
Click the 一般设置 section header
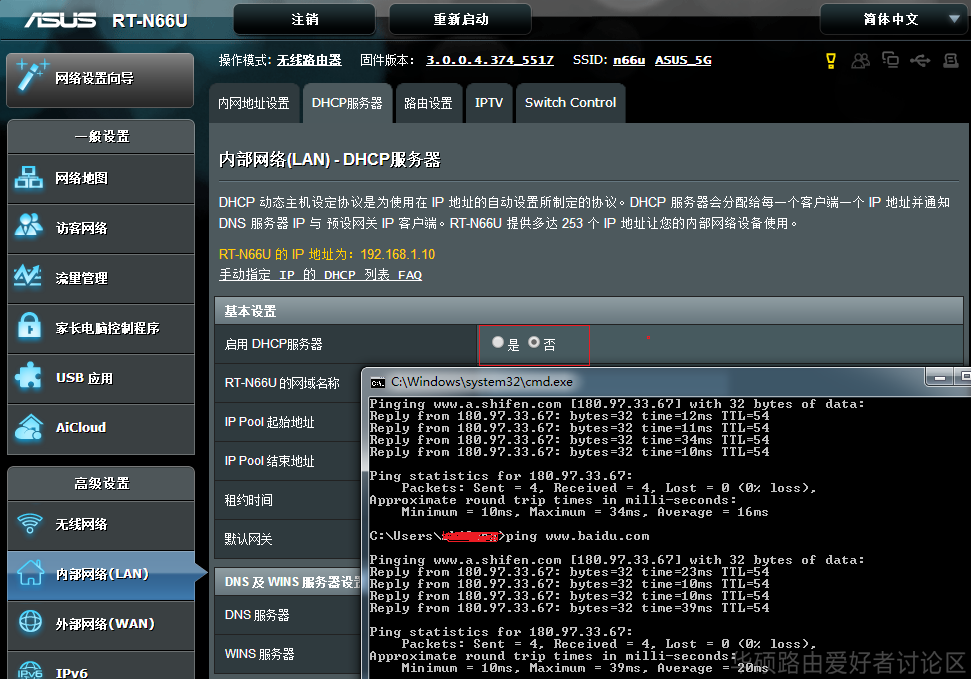pyautogui.click(x=101, y=136)
